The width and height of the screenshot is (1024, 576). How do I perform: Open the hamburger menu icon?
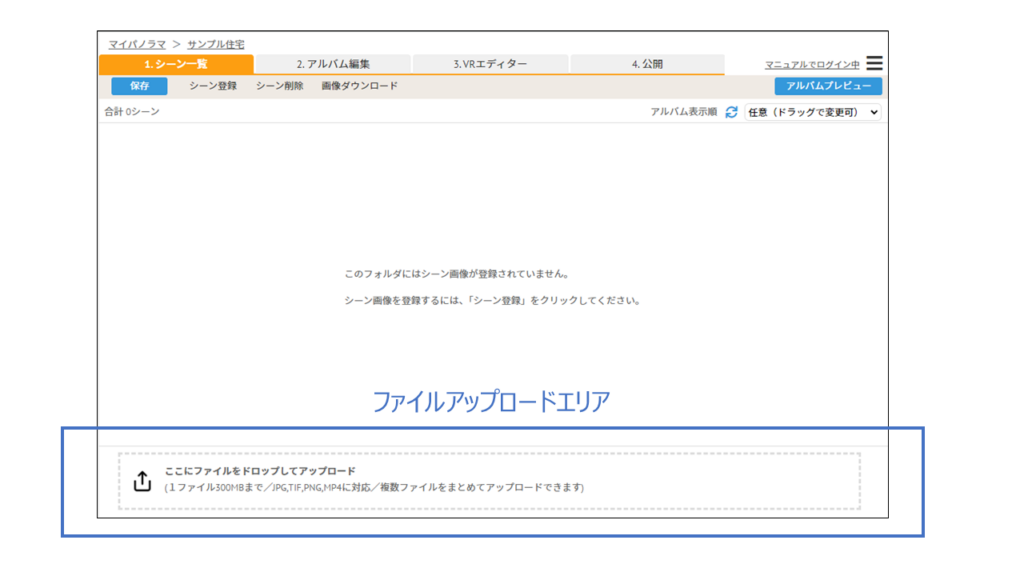pyautogui.click(x=874, y=64)
